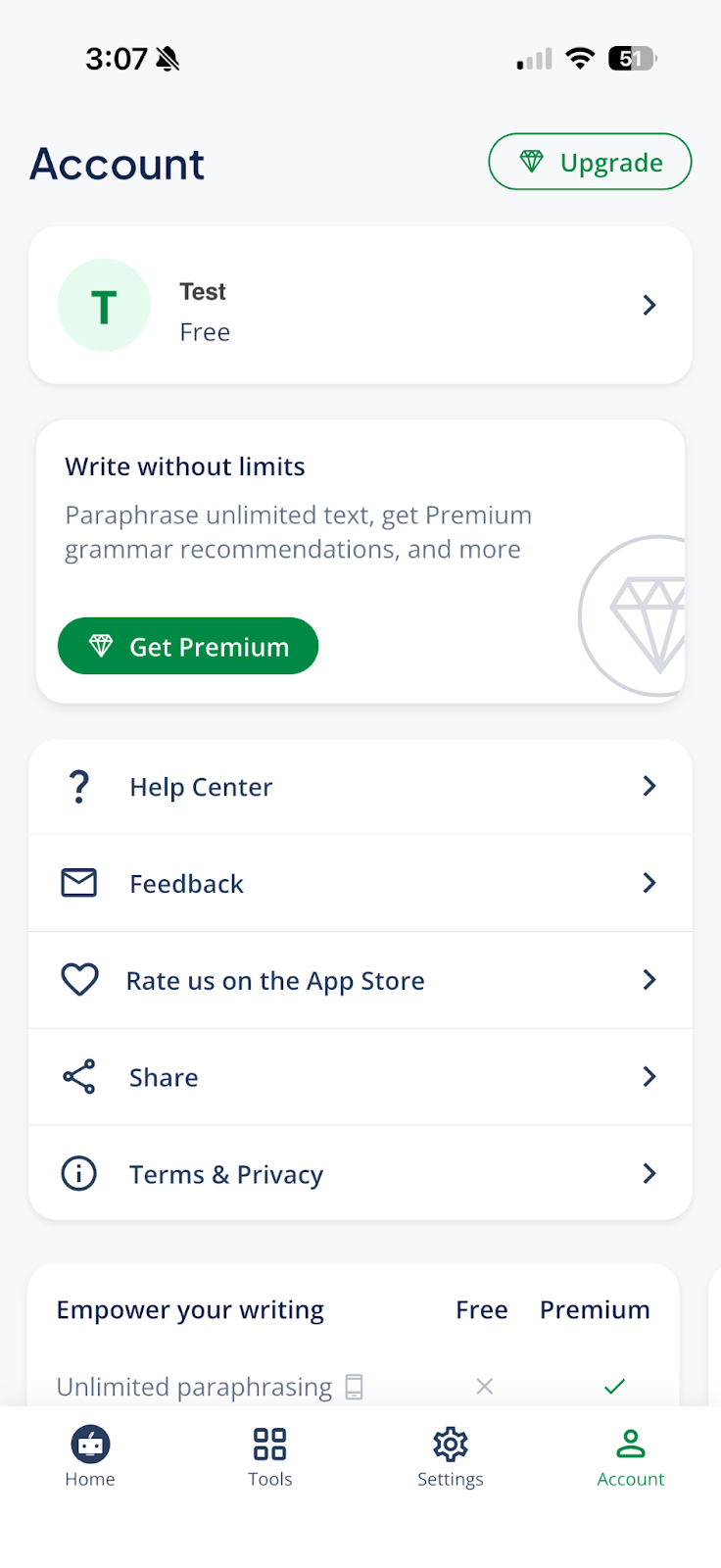Tap the green T profile avatar
The image size is (721, 1568).
[x=104, y=306]
